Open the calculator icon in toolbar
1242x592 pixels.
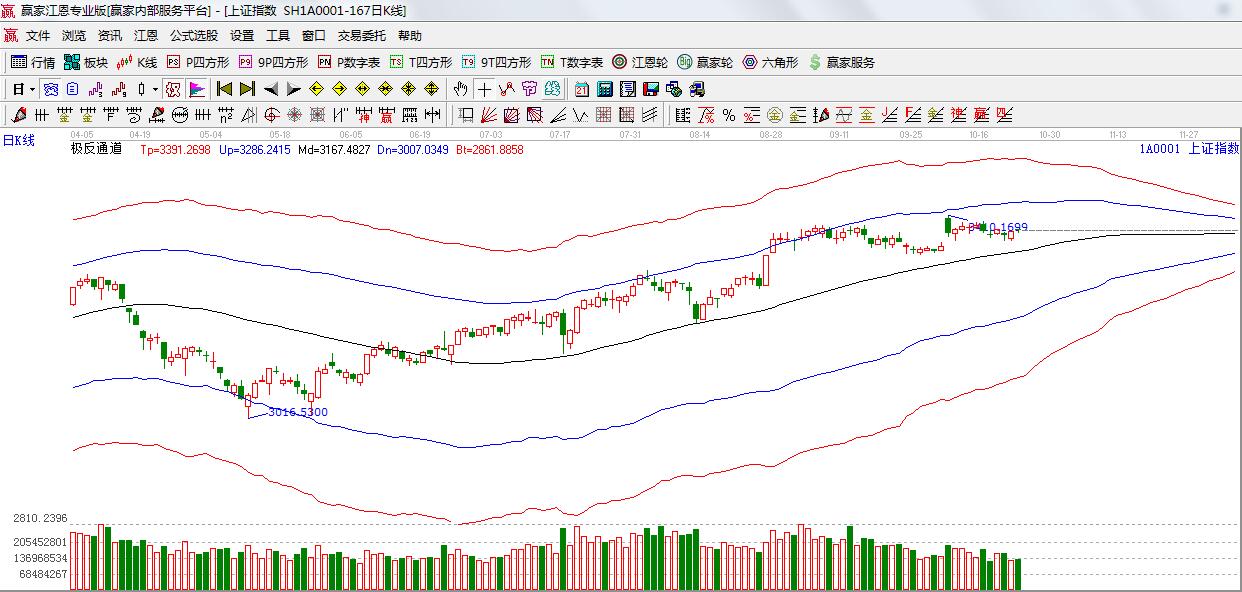(x=604, y=89)
